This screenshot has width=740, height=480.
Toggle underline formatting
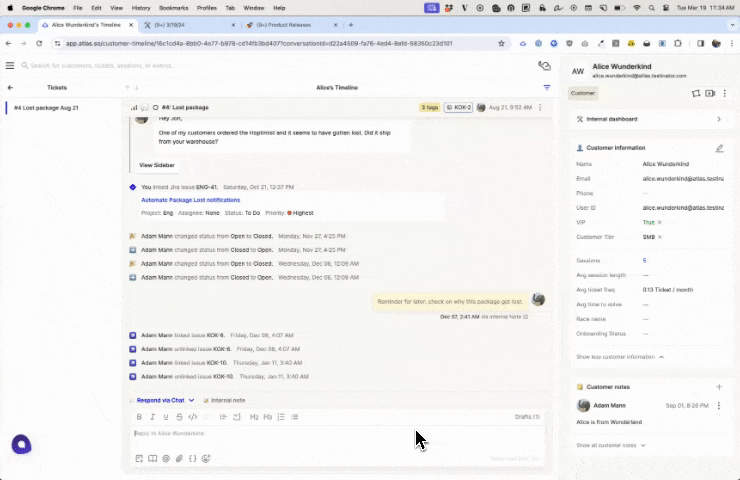click(166, 417)
